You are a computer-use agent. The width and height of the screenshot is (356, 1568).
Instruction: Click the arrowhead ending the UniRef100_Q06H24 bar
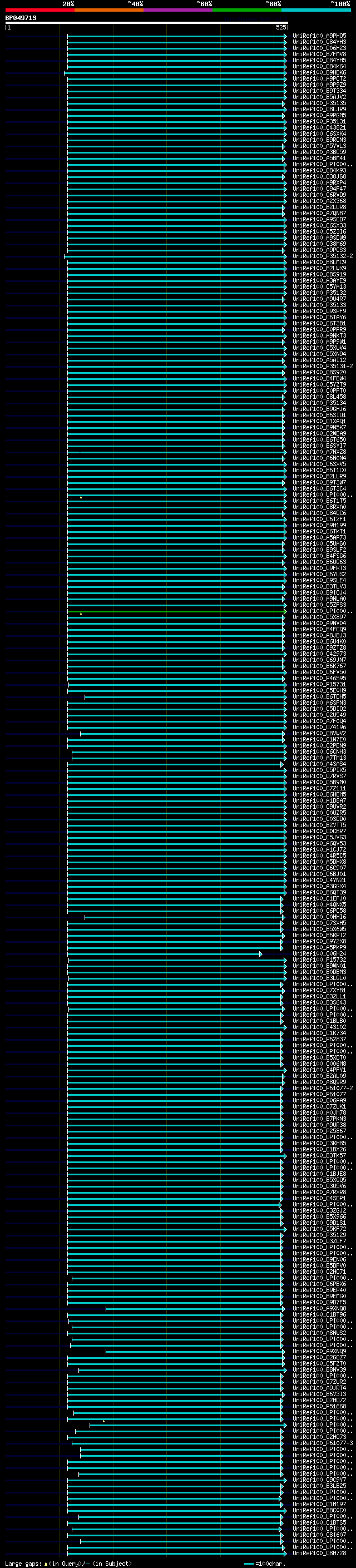pyautogui.click(x=260, y=954)
